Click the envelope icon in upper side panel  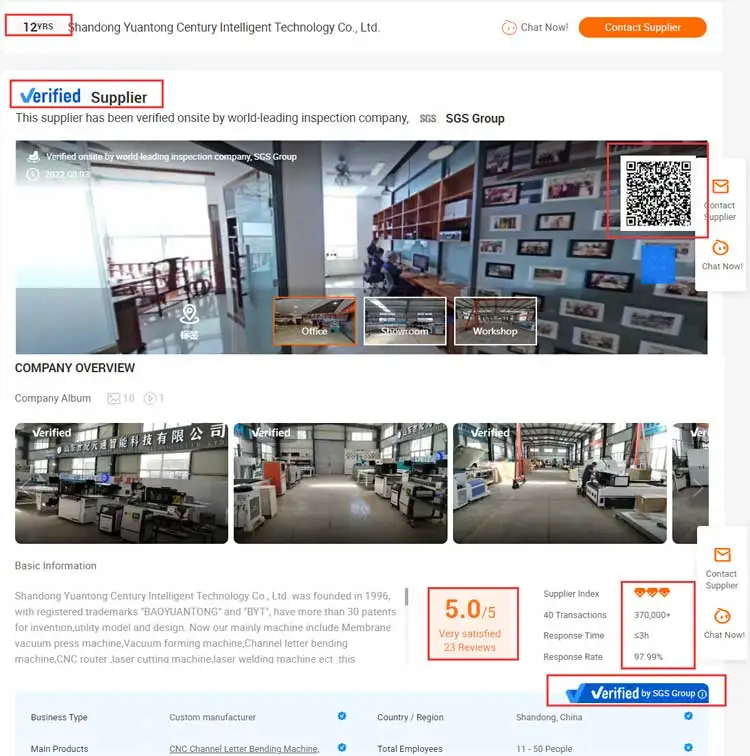721,186
